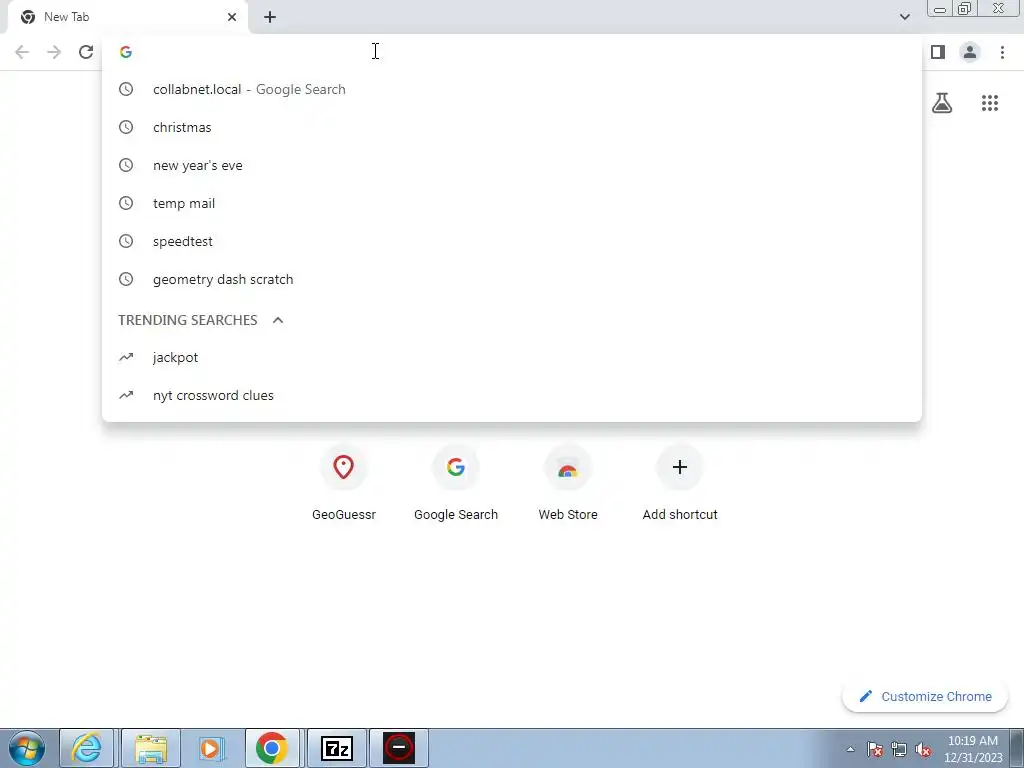The height and width of the screenshot is (768, 1024).
Task: Open the Google Search shortcut
Action: pyautogui.click(x=456, y=483)
